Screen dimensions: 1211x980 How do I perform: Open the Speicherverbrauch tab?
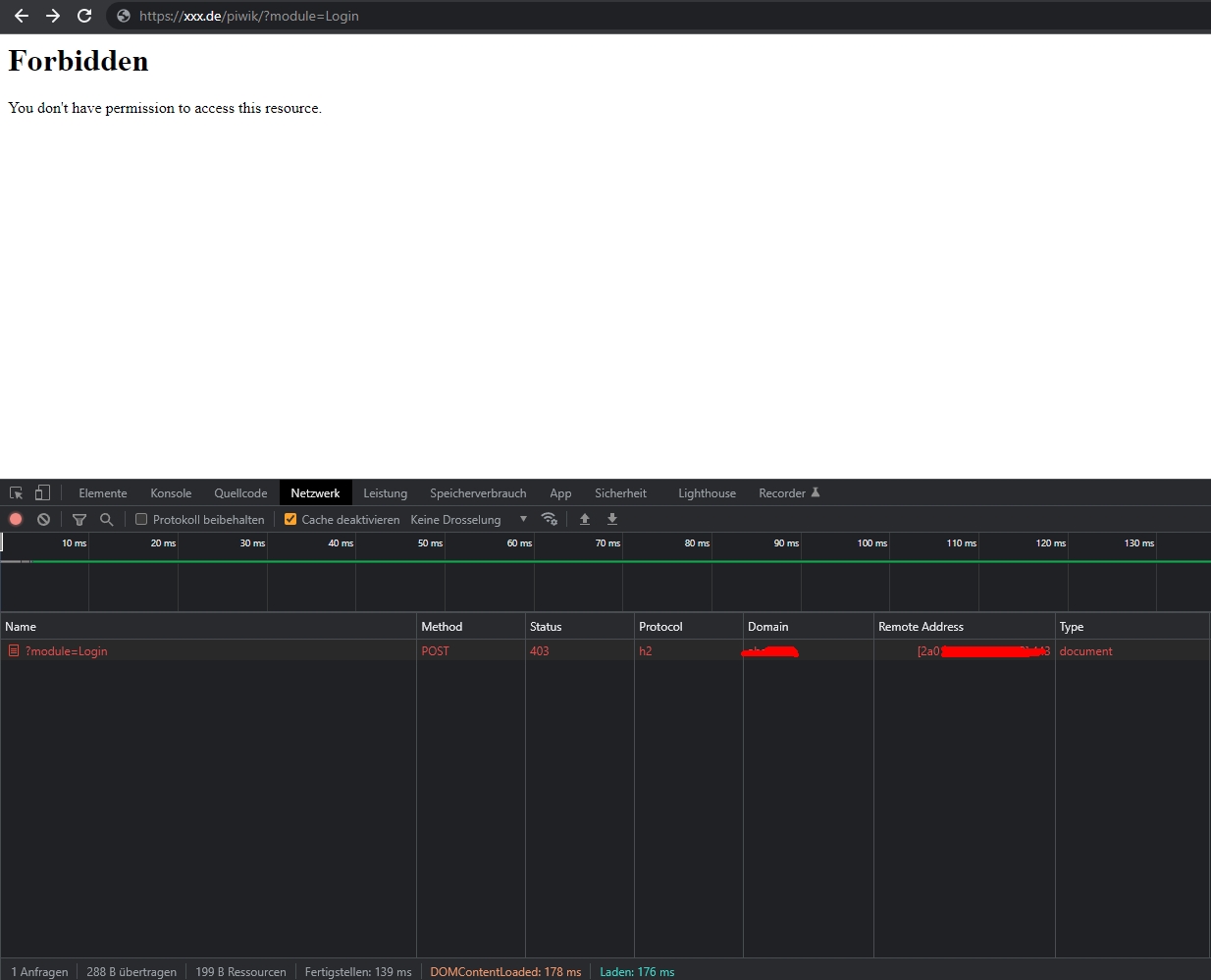(x=478, y=493)
